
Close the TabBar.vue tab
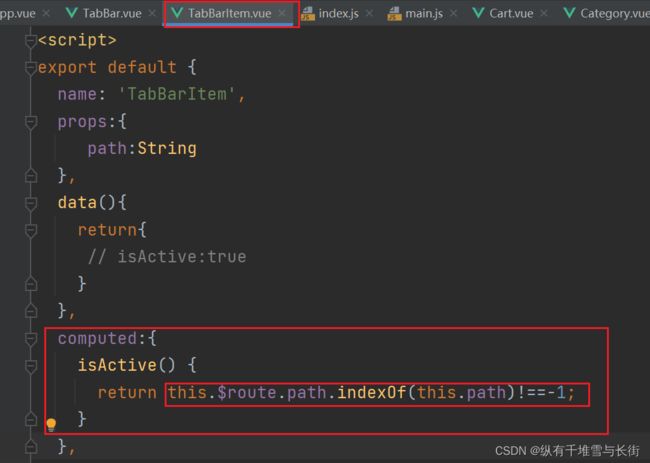click(152, 13)
